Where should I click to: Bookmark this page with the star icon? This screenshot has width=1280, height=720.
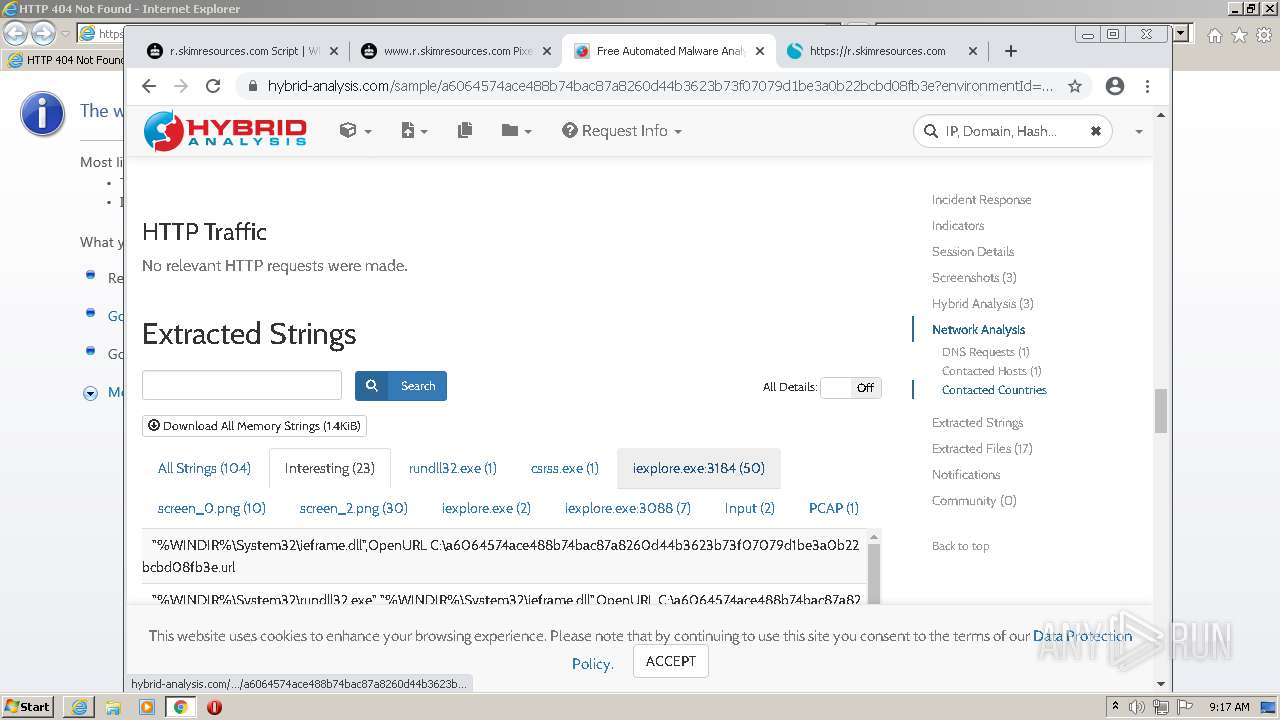[x=1075, y=86]
